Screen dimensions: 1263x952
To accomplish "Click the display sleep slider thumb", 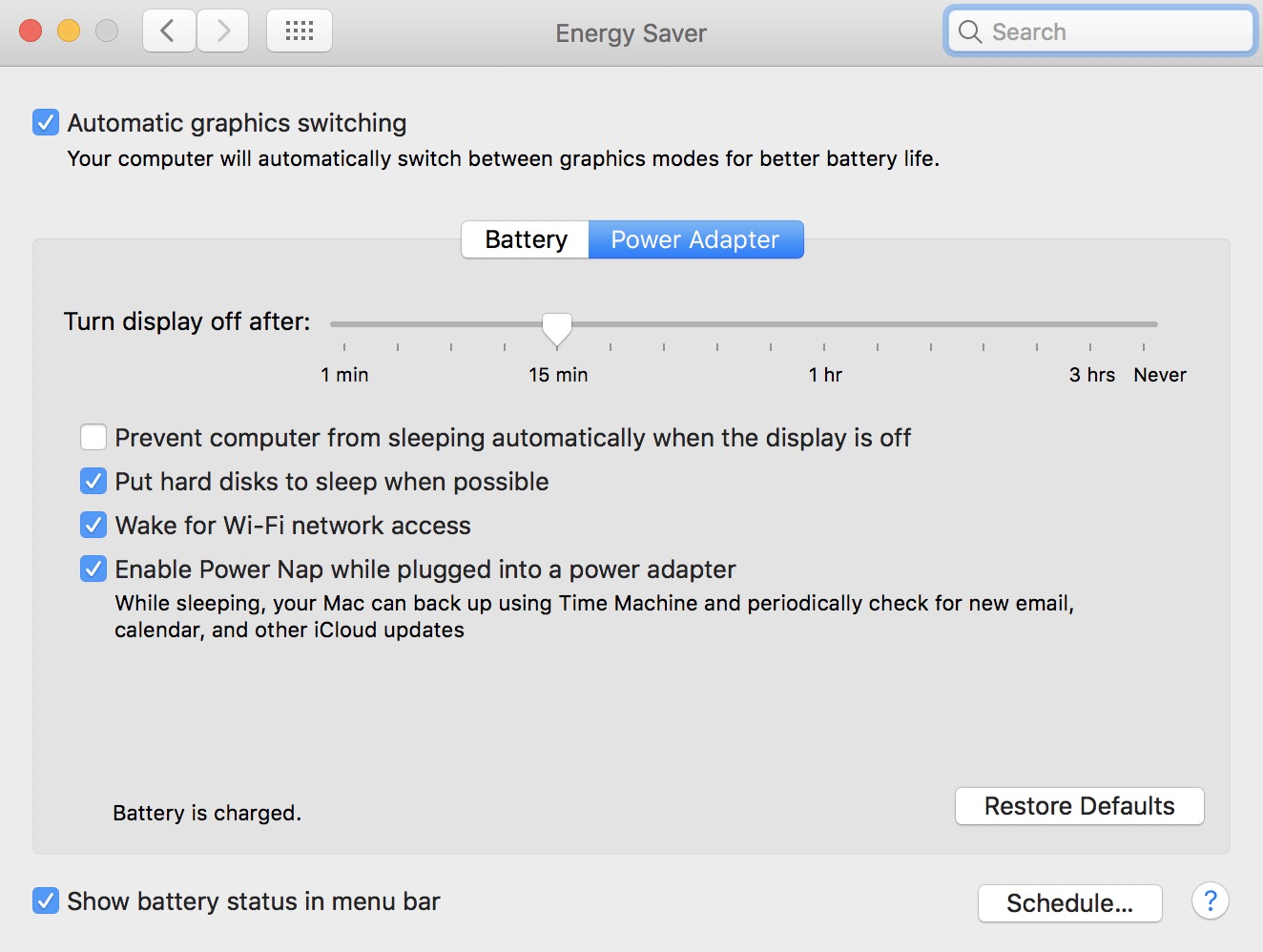I will pos(557,329).
